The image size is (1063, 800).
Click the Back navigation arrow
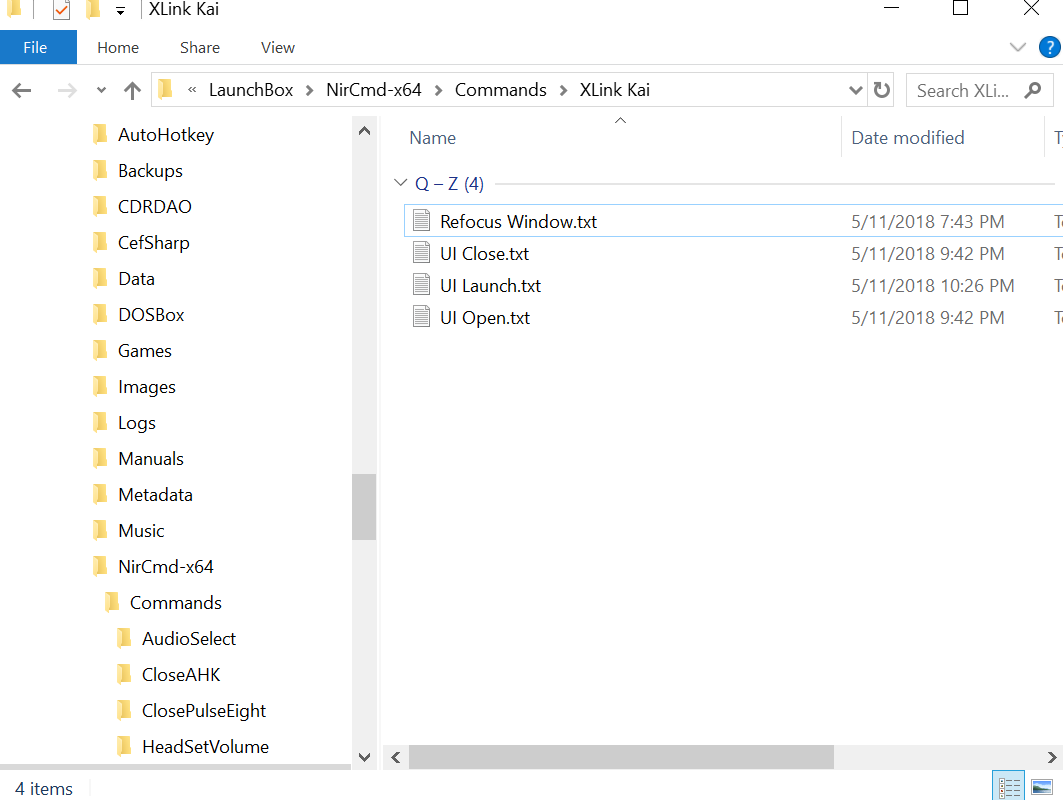[22, 90]
